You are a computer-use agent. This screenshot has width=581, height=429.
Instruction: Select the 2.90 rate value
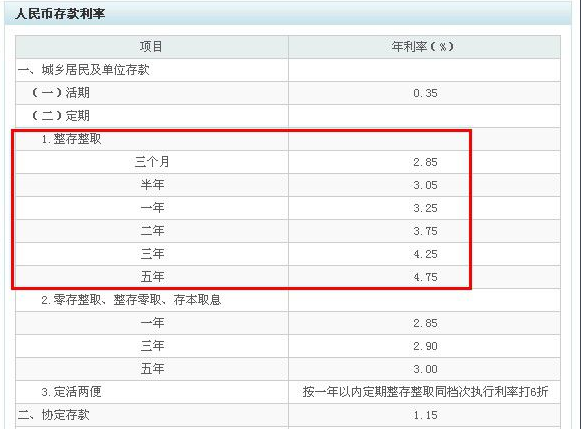point(425,346)
